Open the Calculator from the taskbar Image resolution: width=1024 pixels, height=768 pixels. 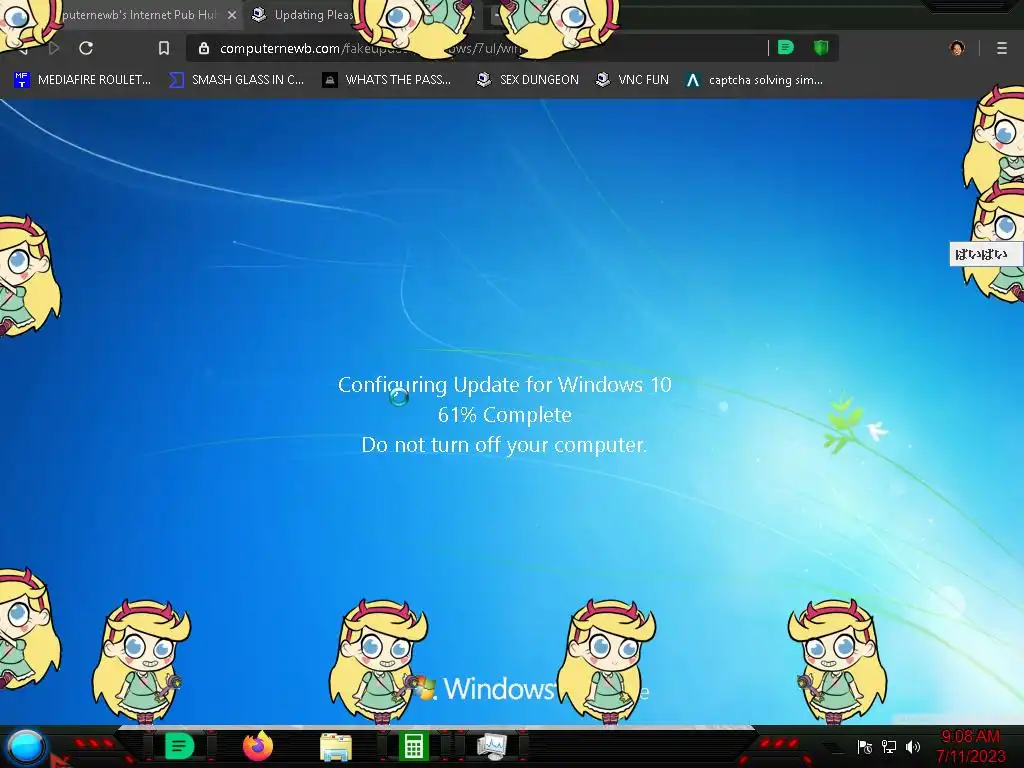tap(413, 746)
